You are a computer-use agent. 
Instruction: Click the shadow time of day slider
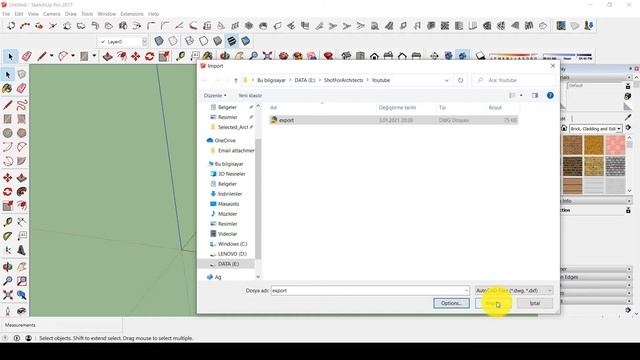568,56
